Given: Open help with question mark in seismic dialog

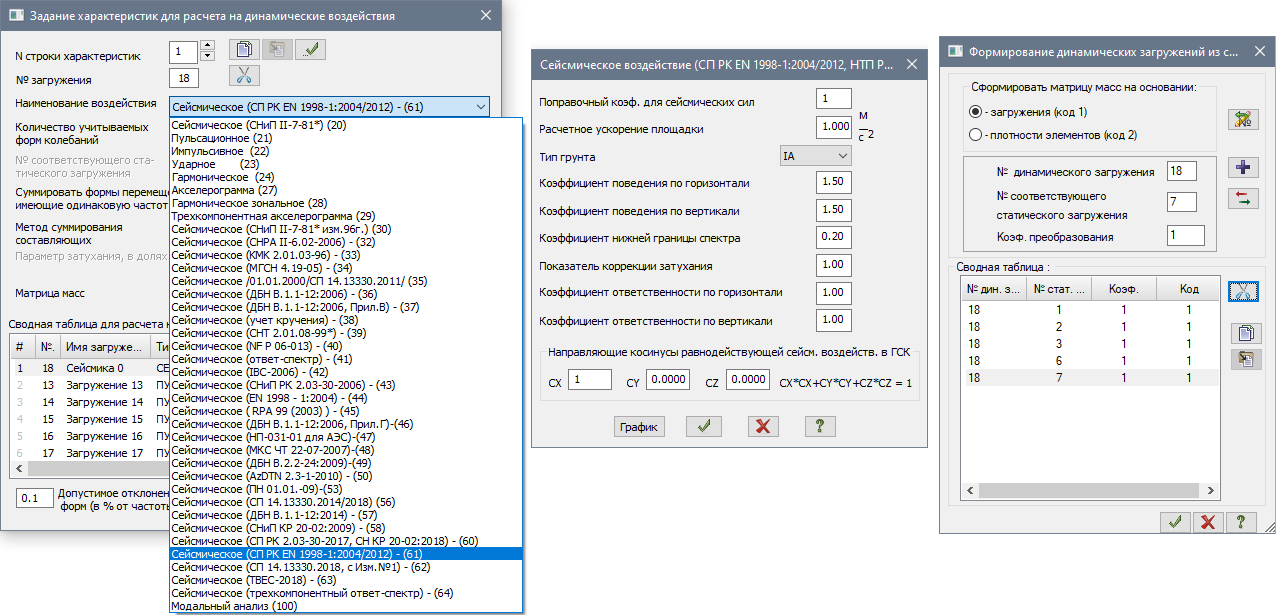Looking at the screenshot, I should pos(820,426).
